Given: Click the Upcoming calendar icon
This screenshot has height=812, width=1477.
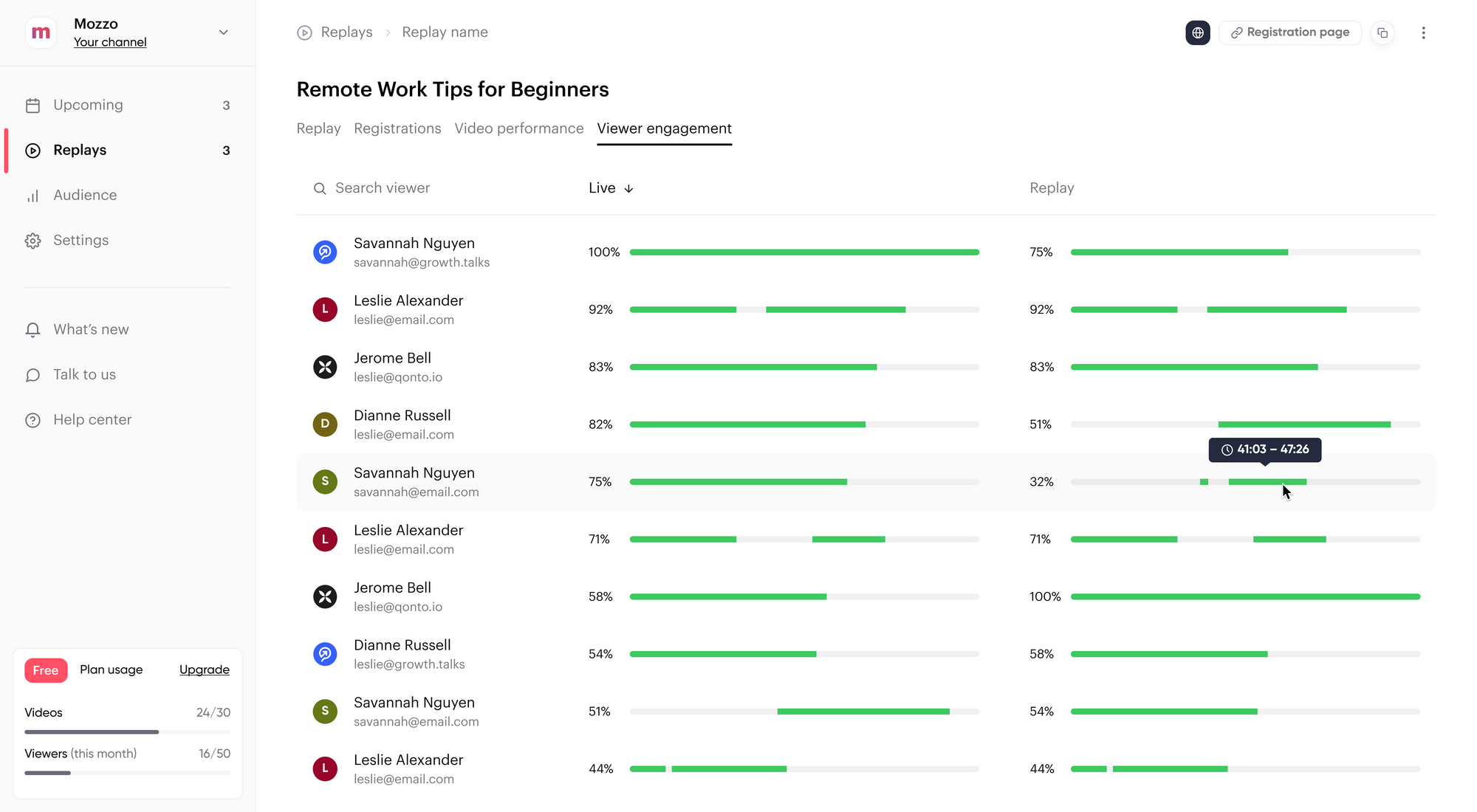Looking at the screenshot, I should click(x=32, y=106).
